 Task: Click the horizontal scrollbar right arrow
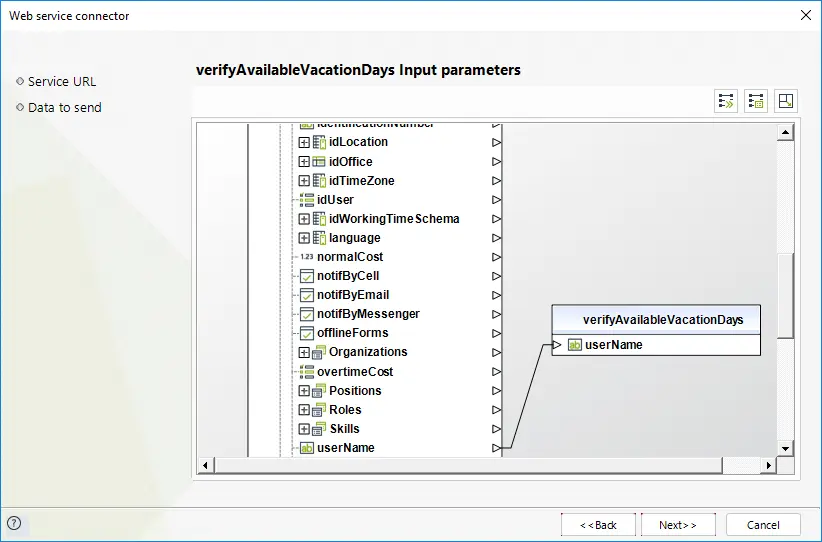768,465
